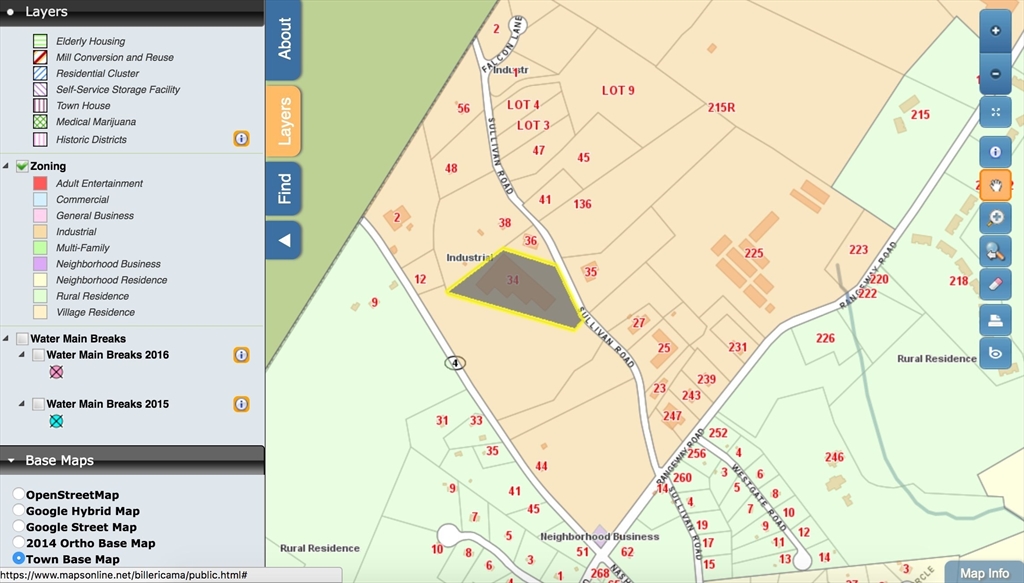
Task: Select the Identify info tool
Action: click(995, 152)
